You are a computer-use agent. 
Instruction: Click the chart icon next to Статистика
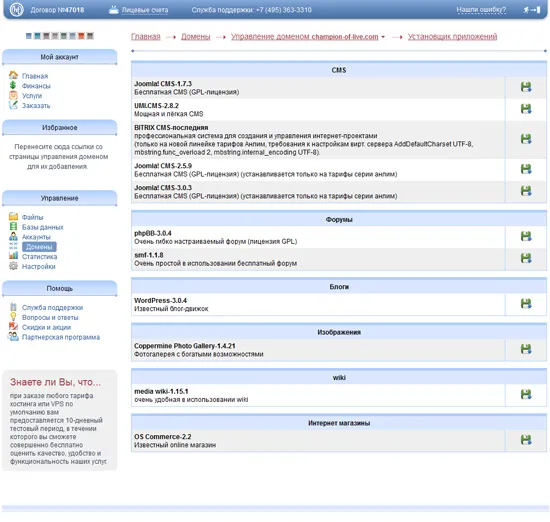tap(13, 256)
